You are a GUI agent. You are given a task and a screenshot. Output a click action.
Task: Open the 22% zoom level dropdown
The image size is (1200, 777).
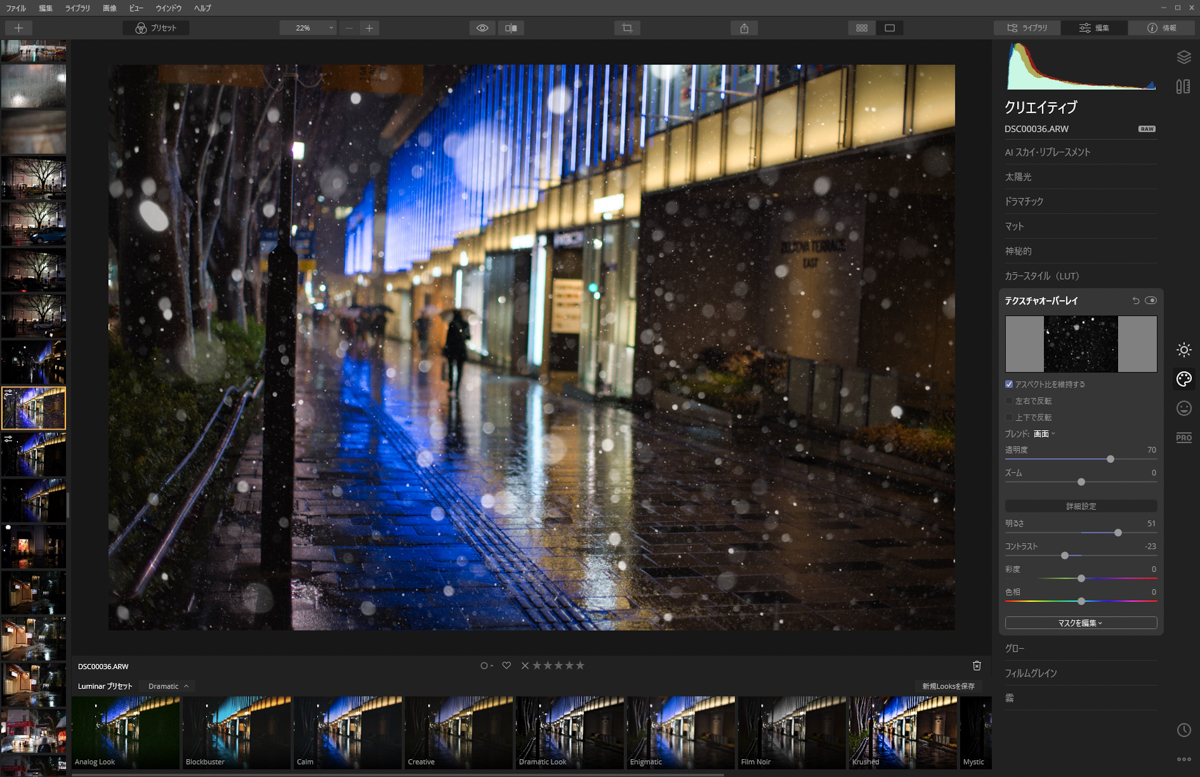pos(308,28)
